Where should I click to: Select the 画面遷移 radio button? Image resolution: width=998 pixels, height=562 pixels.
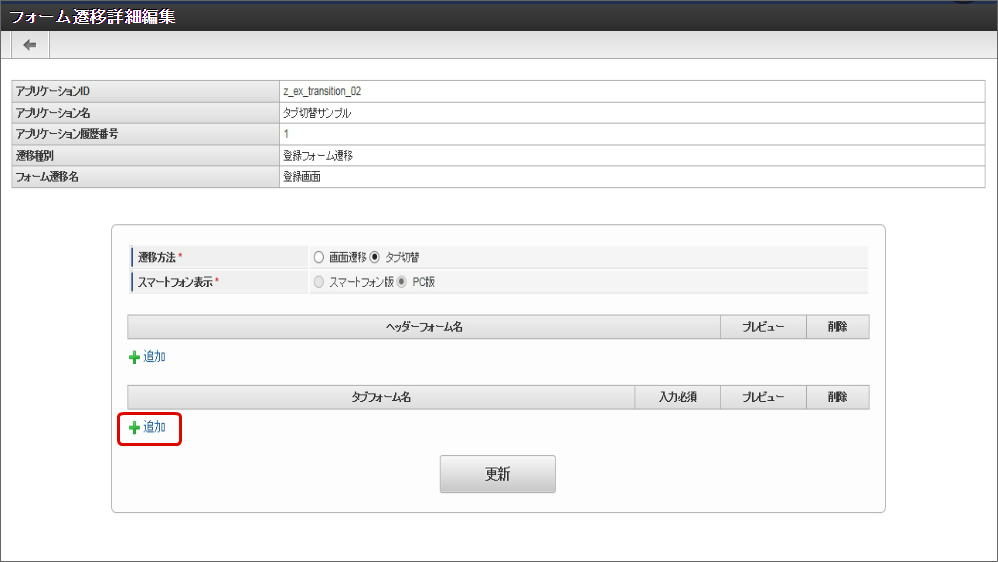pyautogui.click(x=319, y=257)
